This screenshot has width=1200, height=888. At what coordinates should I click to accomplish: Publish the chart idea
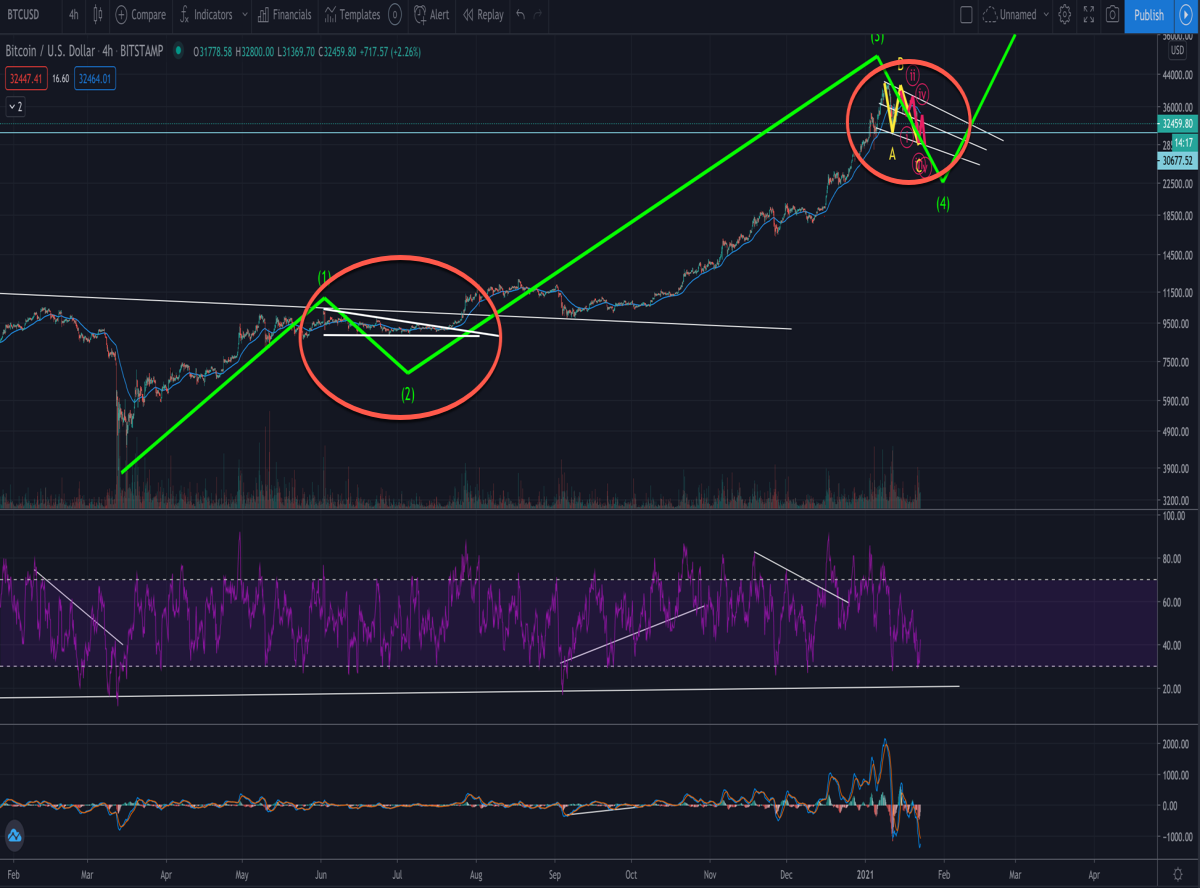1148,15
